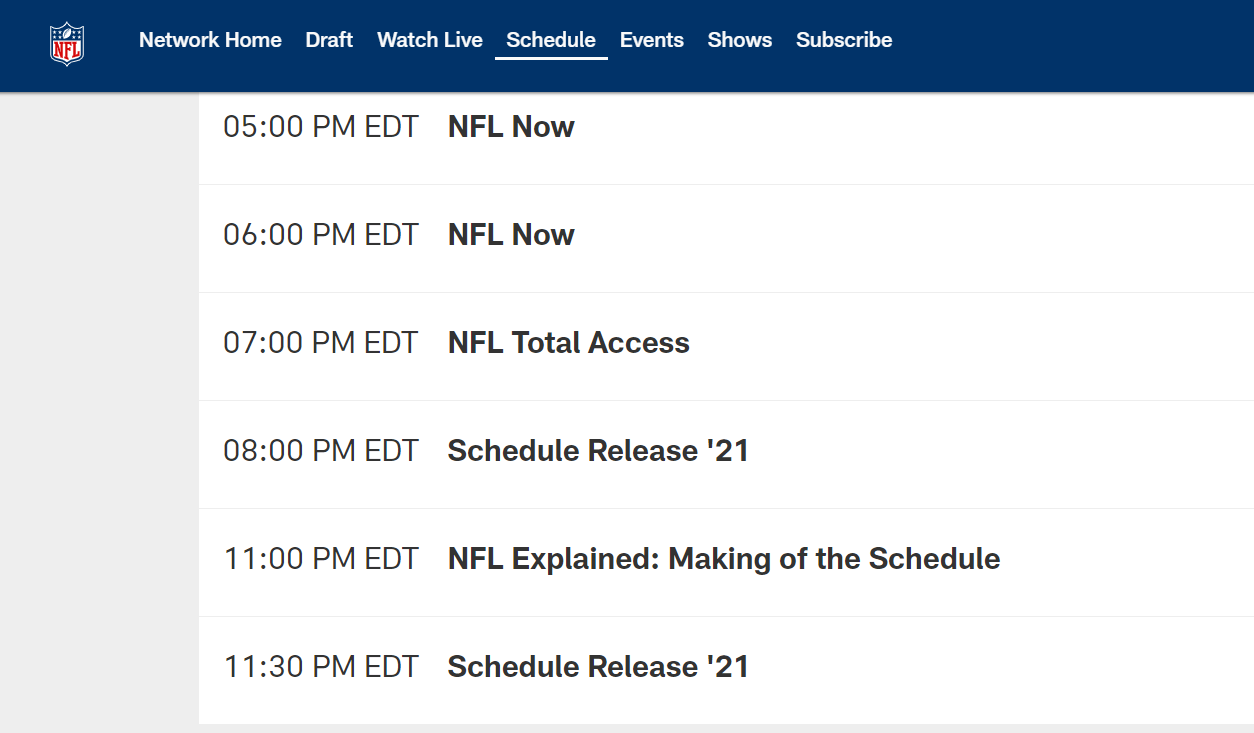
Task: Open the 11:30 PM Schedule Release '21 listing
Action: point(598,667)
